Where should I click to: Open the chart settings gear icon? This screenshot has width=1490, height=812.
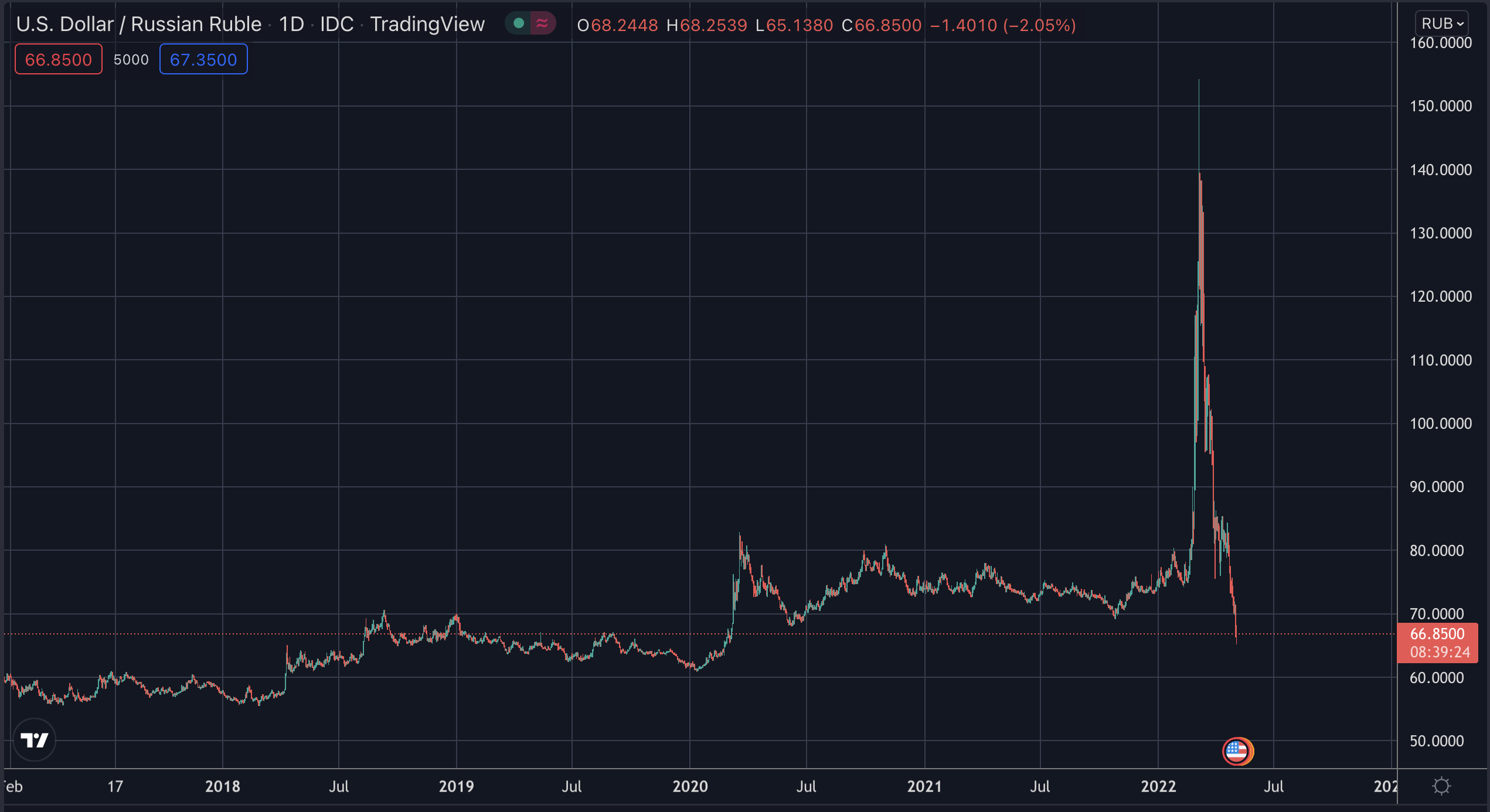(x=1441, y=786)
